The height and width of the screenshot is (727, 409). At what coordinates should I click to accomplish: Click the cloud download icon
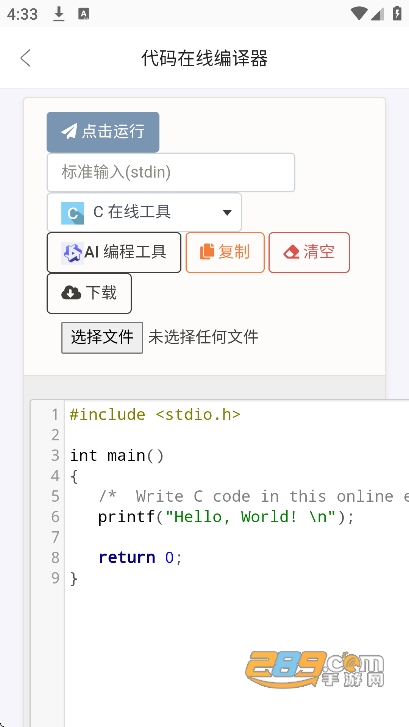pyautogui.click(x=71, y=293)
